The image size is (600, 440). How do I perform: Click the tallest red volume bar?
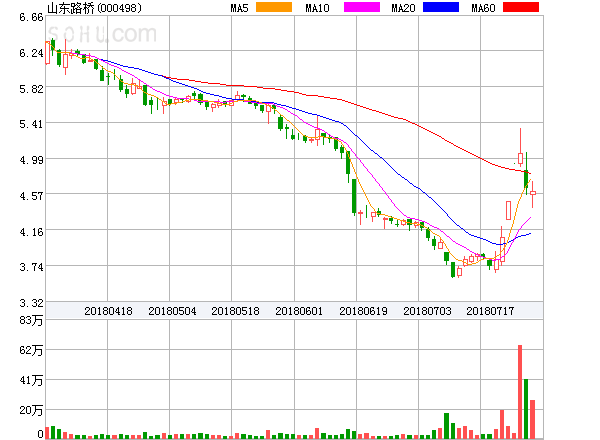click(x=520, y=392)
